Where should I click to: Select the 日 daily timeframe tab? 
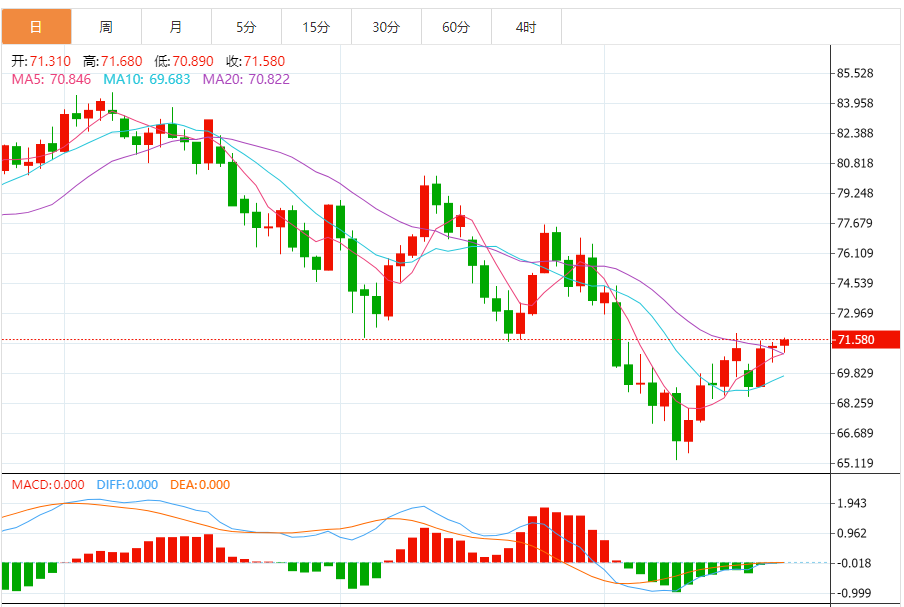(36, 27)
